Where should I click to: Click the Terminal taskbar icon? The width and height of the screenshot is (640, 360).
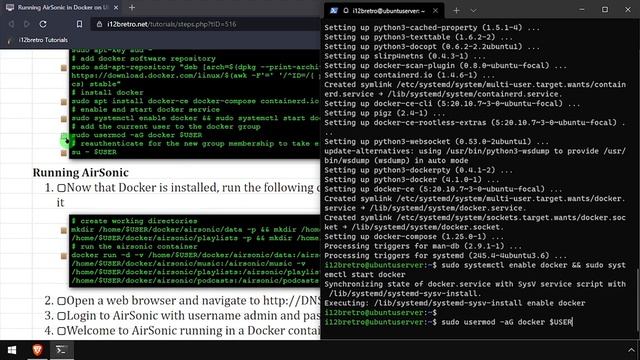tap(61, 350)
